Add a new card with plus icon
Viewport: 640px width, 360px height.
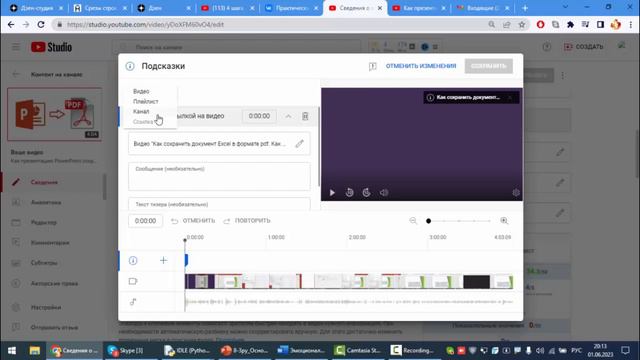click(x=163, y=260)
